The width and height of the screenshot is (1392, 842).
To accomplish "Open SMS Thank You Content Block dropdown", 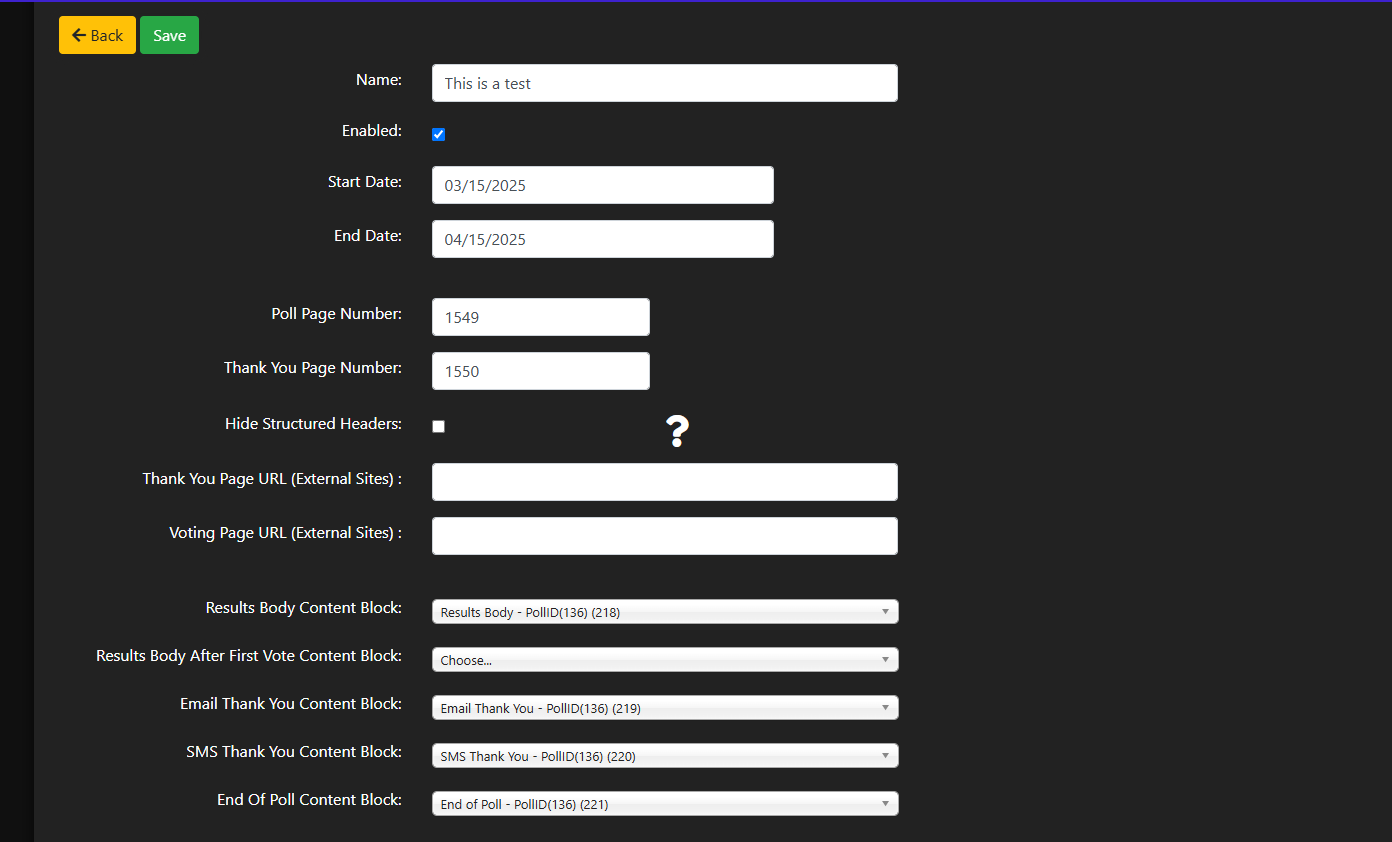I will tap(664, 756).
